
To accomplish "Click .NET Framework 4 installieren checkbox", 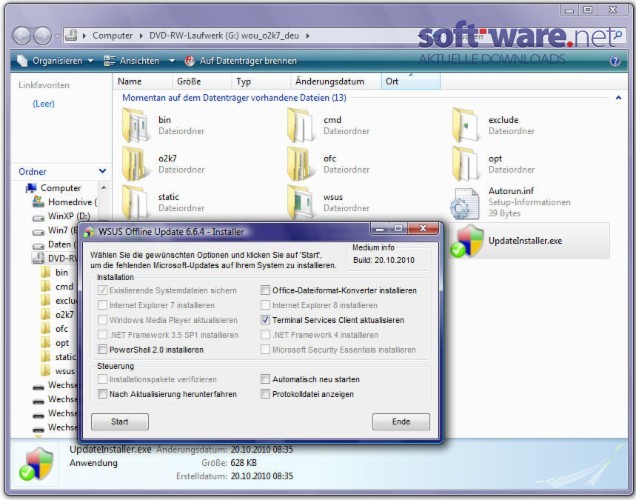I will (x=265, y=335).
